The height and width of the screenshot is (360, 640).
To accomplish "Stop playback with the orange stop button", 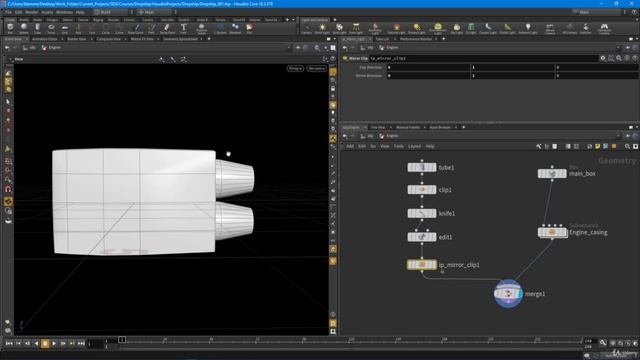I will (x=45, y=344).
